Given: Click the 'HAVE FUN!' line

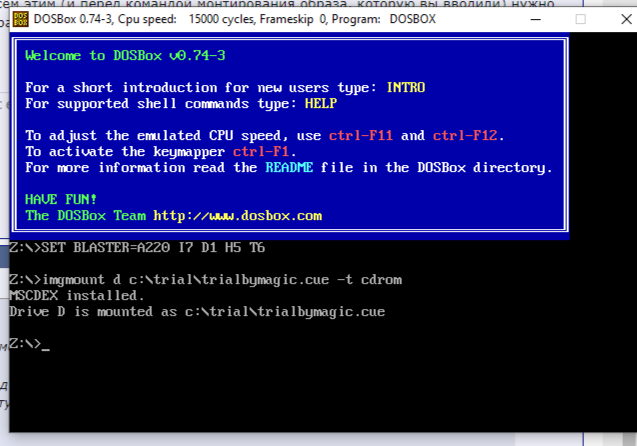Looking at the screenshot, I should click(61, 199).
